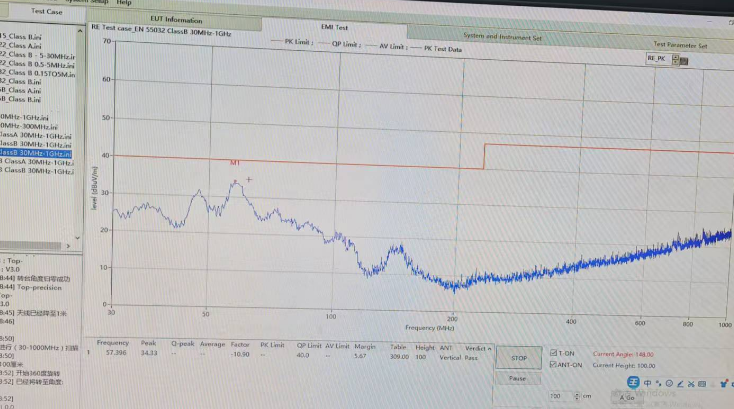Image resolution: width=734 pixels, height=409 pixels.
Task: Select 32_Class B.ini test case
Action: (21, 82)
